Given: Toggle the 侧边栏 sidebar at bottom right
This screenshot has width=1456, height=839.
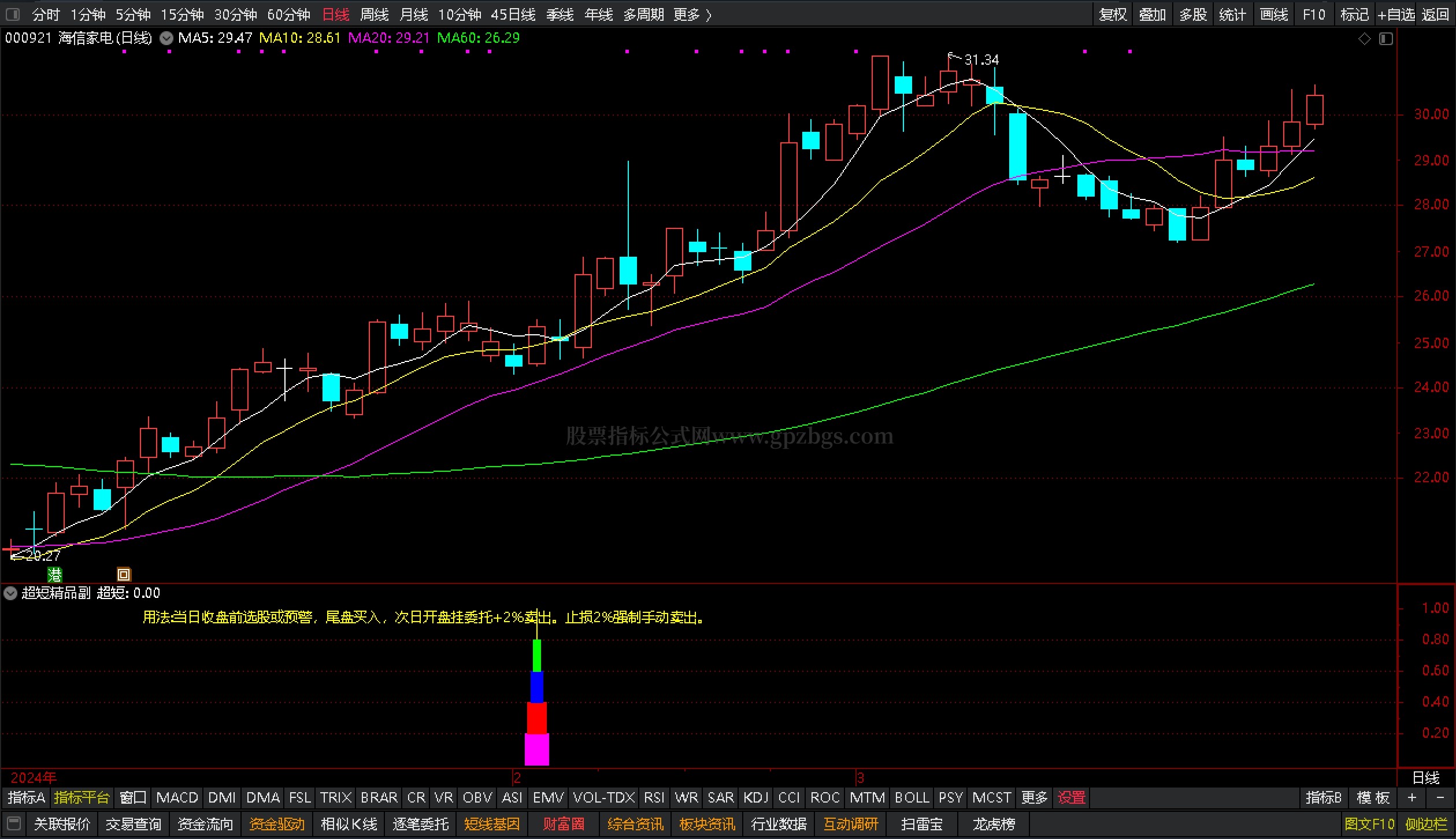Looking at the screenshot, I should (1427, 823).
